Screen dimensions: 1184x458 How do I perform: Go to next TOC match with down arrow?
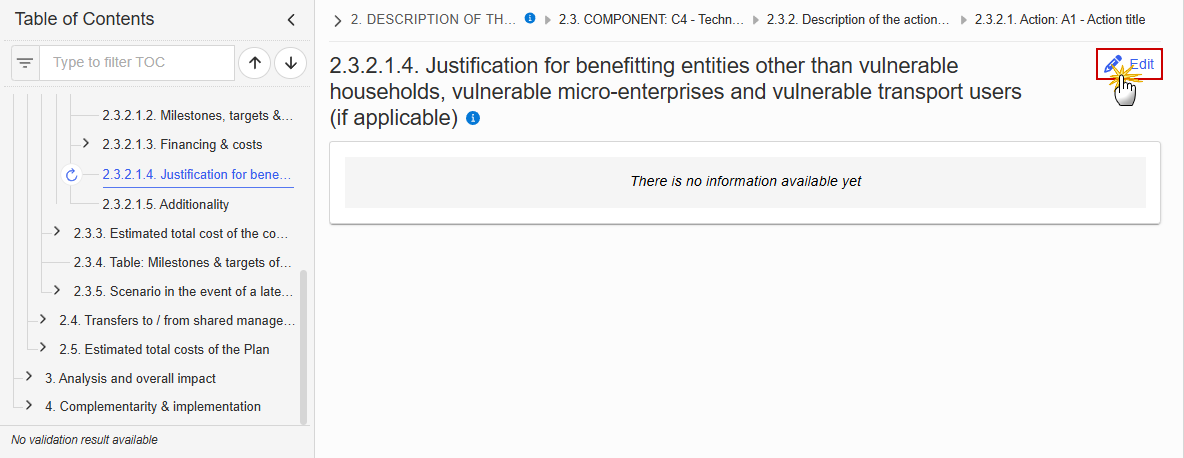click(291, 63)
